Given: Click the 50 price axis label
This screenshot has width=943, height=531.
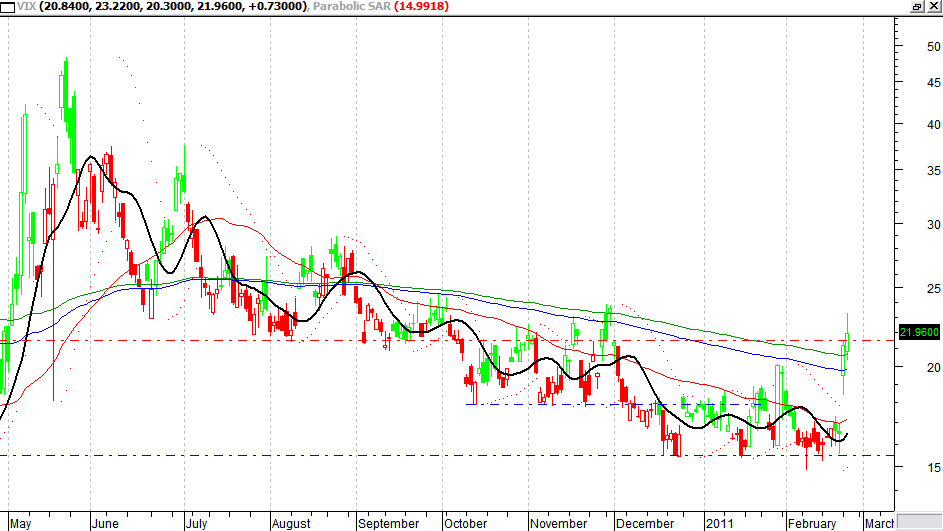Looking at the screenshot, I should [x=933, y=46].
